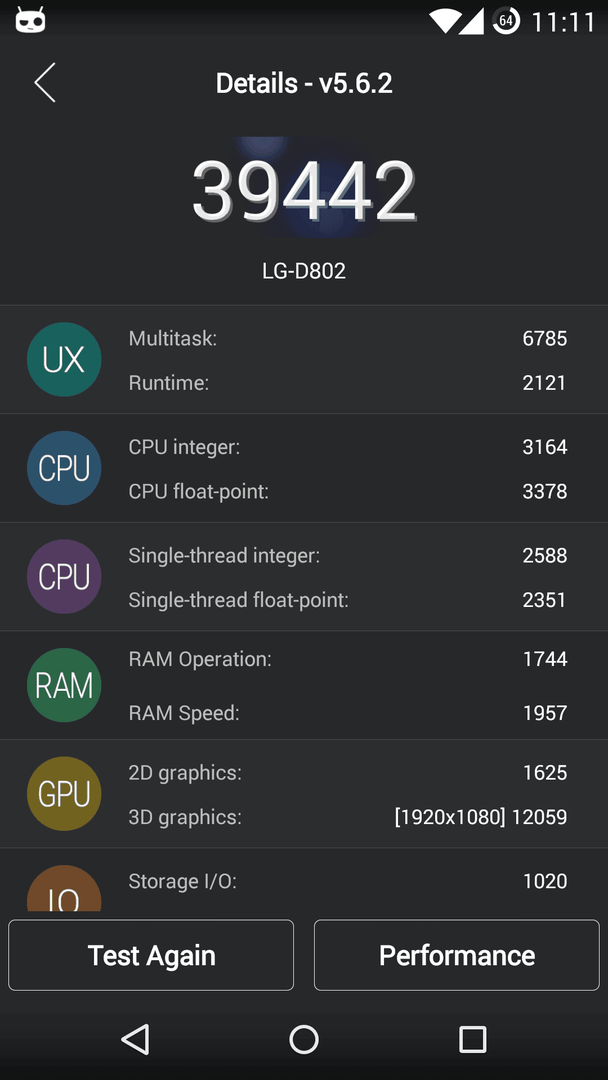Tap the recent apps square button
Image resolution: width=608 pixels, height=1080 pixels.
point(472,1039)
